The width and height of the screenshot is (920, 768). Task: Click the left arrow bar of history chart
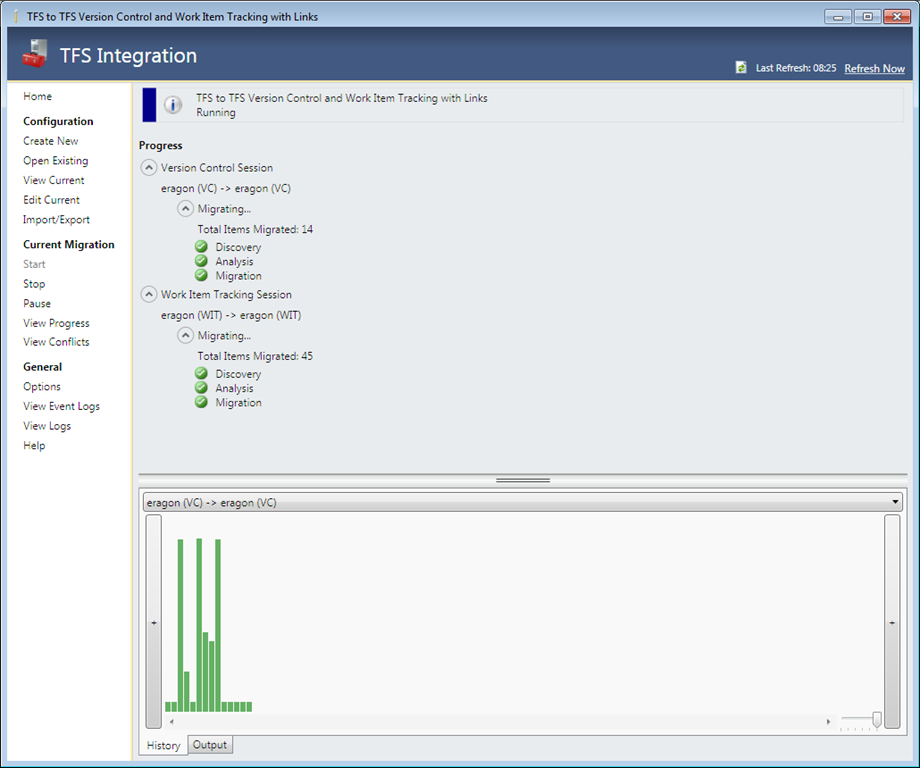[x=153, y=622]
